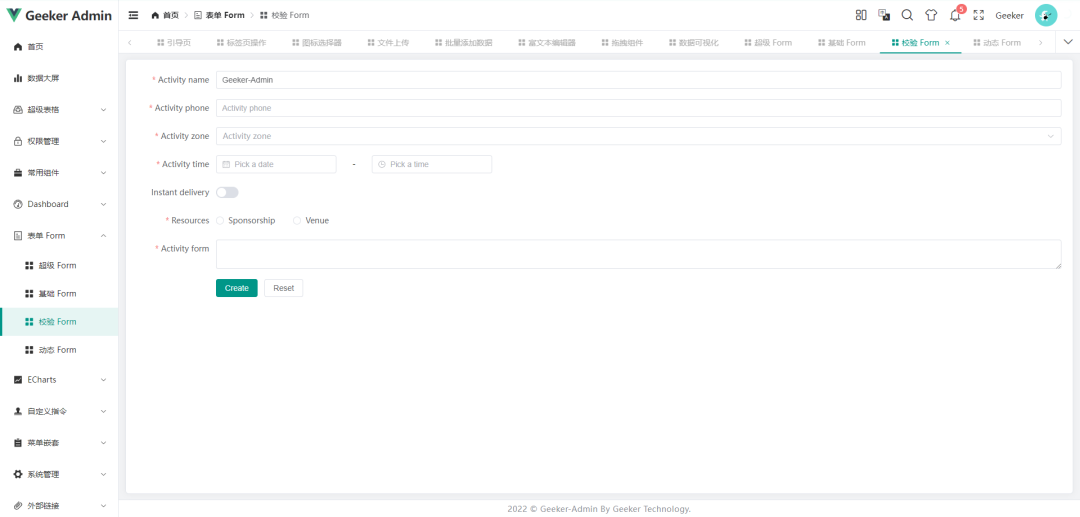Open the tabs more-options dropdown arrow
This screenshot has height=517, width=1080.
pyautogui.click(x=1068, y=42)
